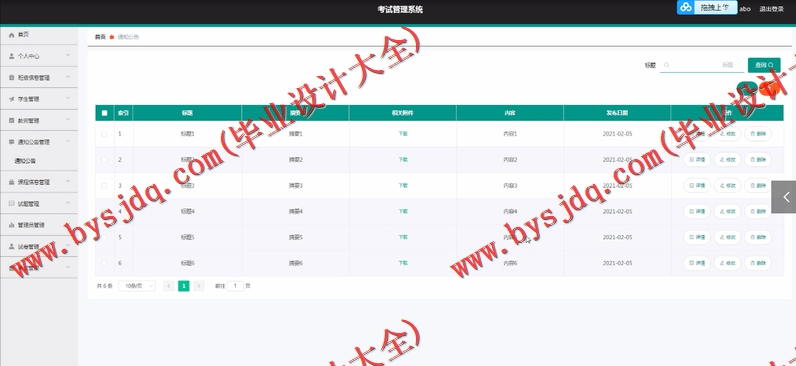Click the 2021-02-05 date in row 4
796x366 pixels.
(x=617, y=211)
